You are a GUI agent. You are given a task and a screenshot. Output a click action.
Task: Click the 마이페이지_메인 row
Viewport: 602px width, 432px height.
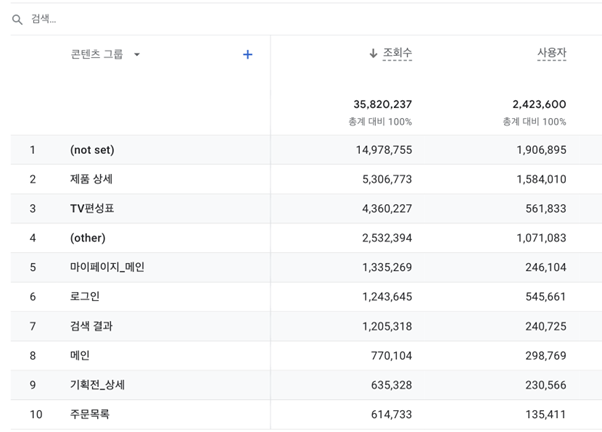pyautogui.click(x=306, y=267)
